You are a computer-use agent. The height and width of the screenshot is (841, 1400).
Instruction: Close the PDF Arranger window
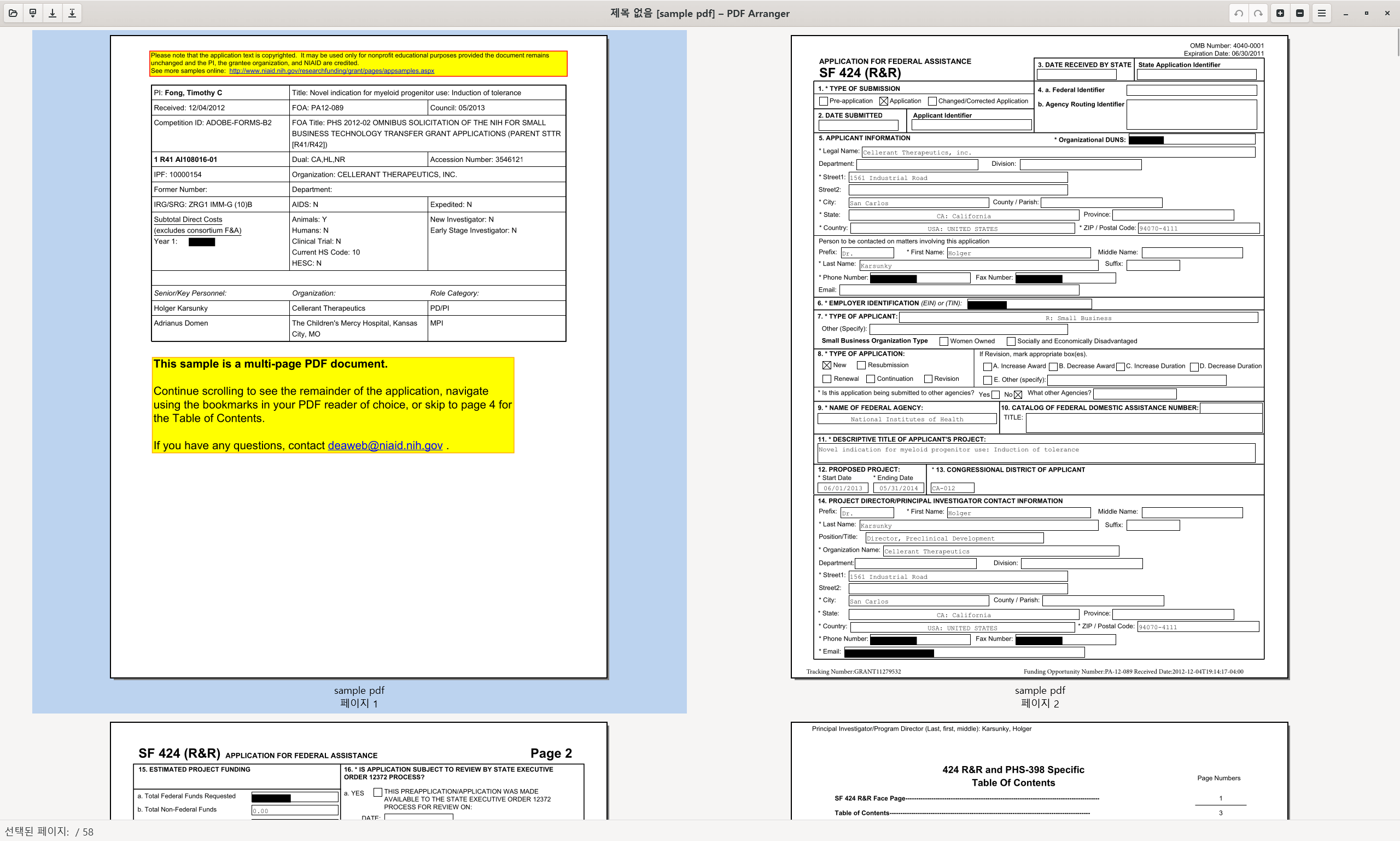point(1387,13)
